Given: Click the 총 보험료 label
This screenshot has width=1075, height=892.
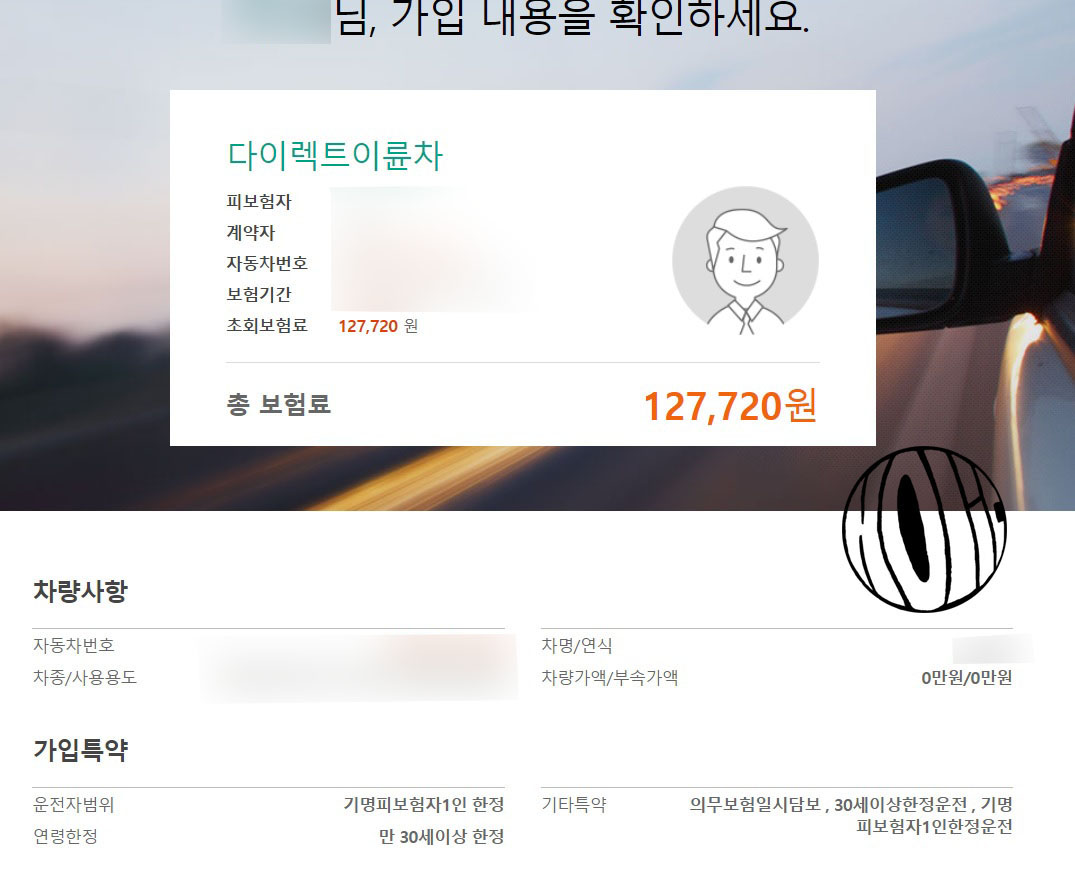Looking at the screenshot, I should click(x=279, y=404).
